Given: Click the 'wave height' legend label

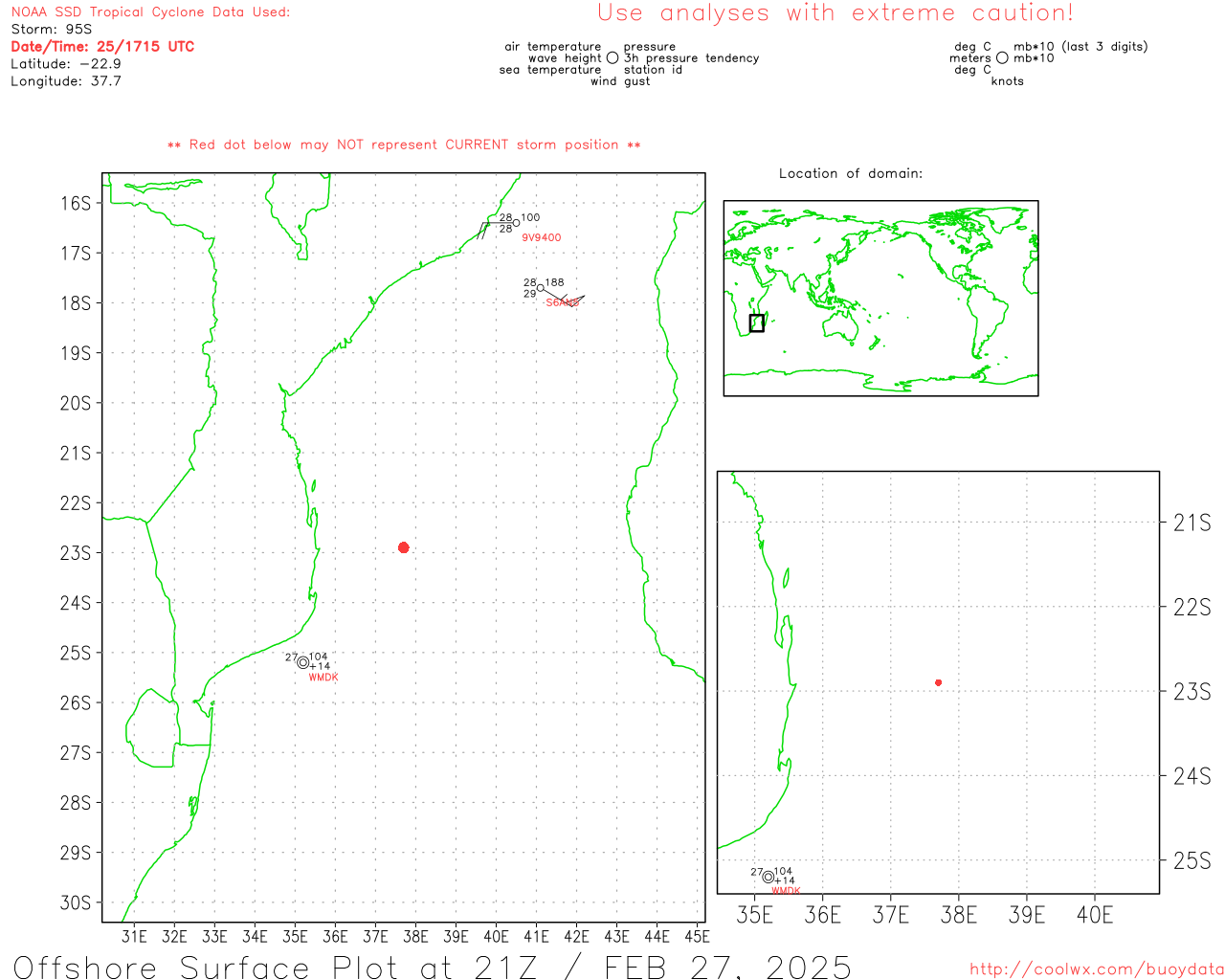Looking at the screenshot, I should coord(565,58).
